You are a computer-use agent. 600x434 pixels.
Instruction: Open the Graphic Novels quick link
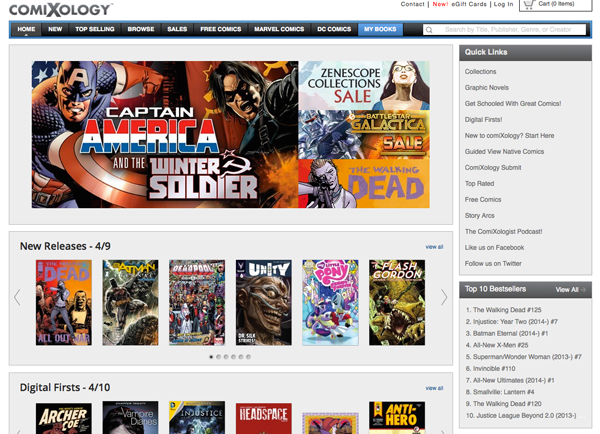(487, 88)
